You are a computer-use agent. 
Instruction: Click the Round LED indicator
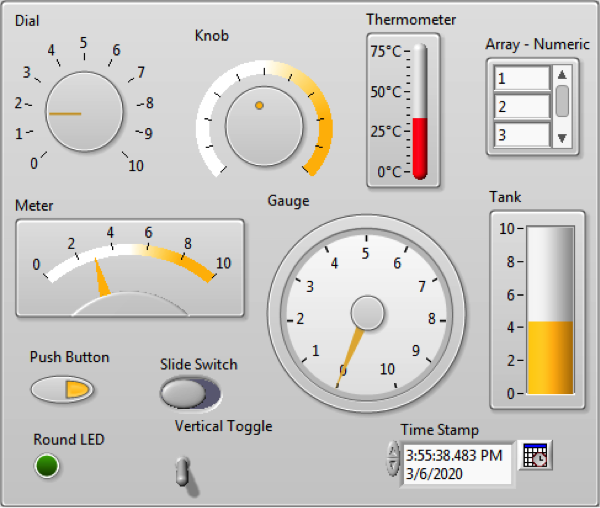click(x=47, y=465)
